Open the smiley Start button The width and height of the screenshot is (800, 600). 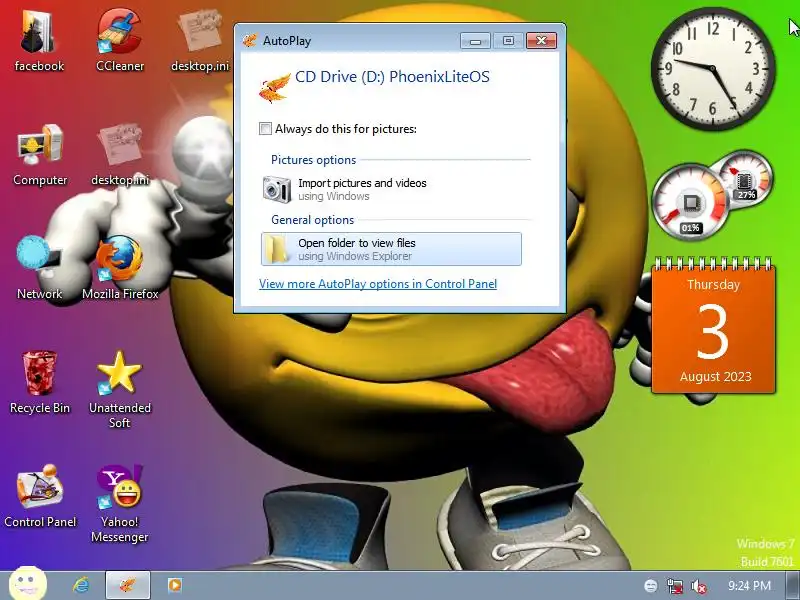coord(28,584)
